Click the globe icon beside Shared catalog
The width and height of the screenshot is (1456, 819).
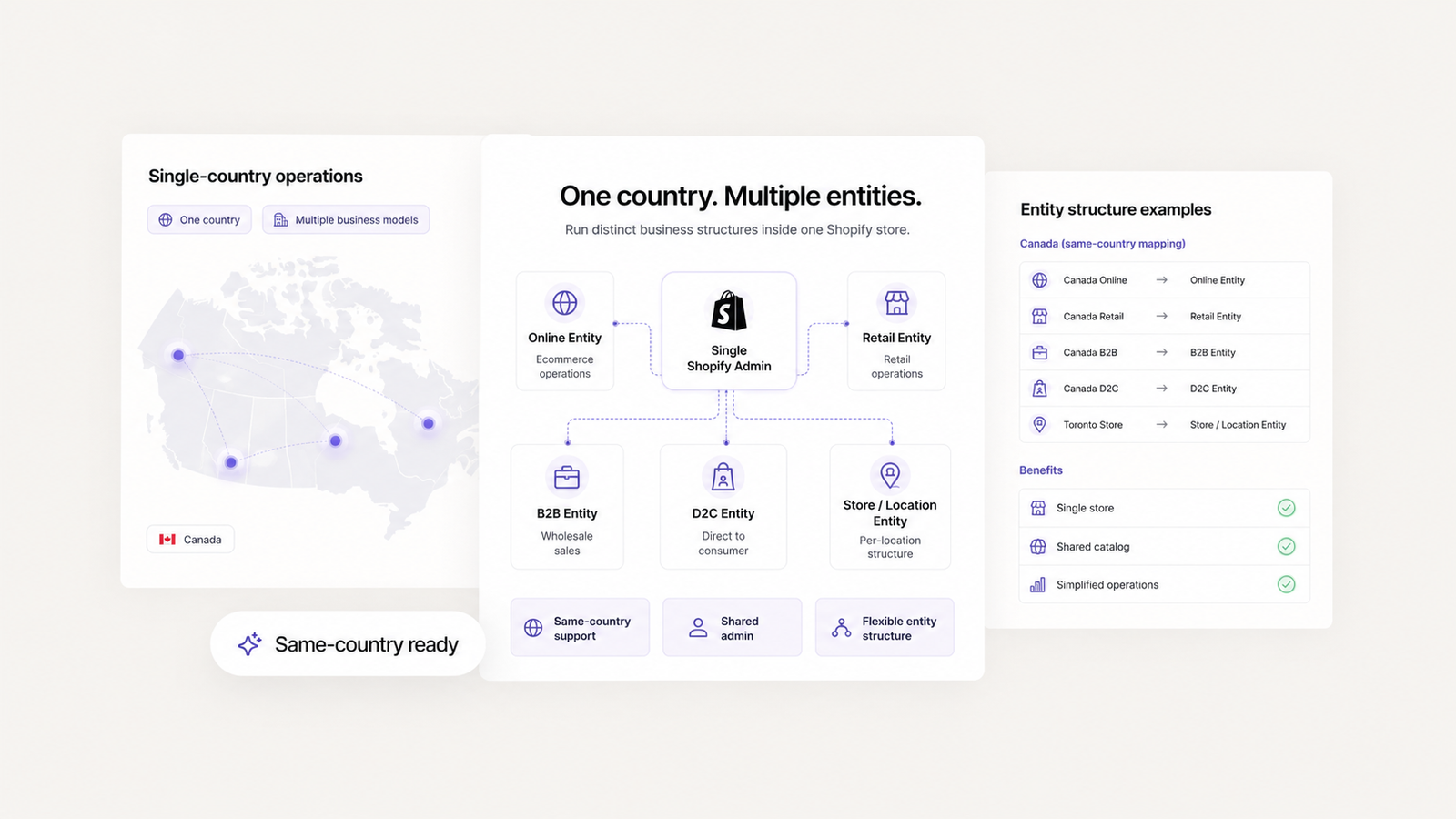[x=1038, y=547]
